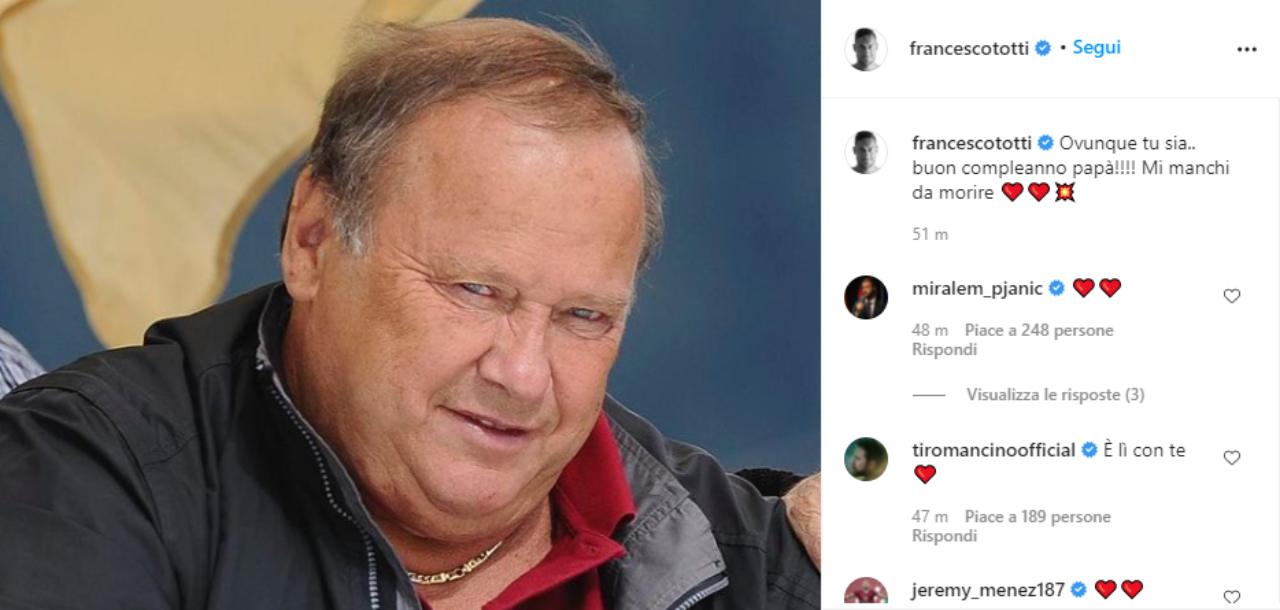Show who liked: Piace a 189 persone
The width and height of the screenshot is (1280, 610).
click(1038, 517)
